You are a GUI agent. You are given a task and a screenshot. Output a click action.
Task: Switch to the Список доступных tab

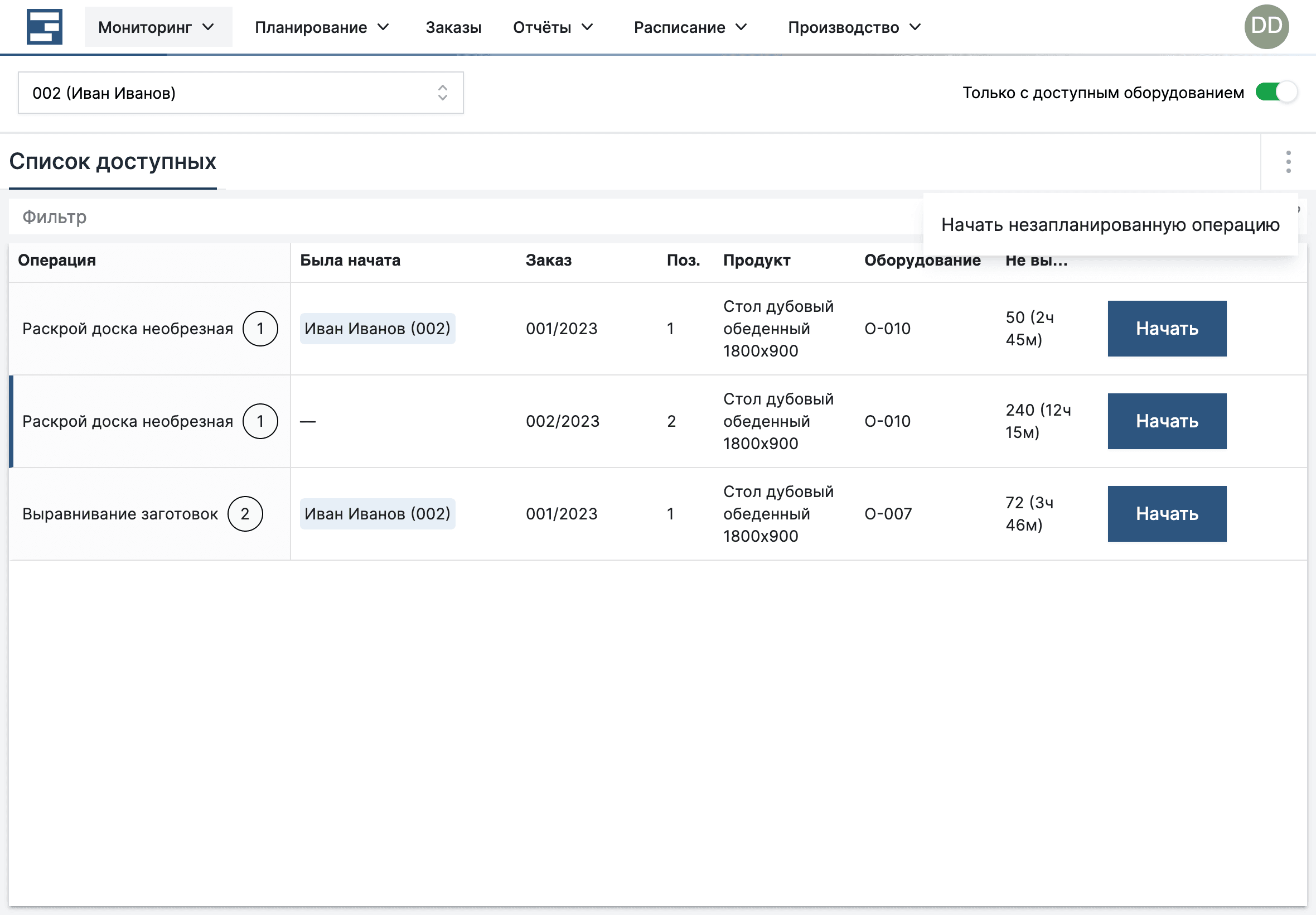pyautogui.click(x=112, y=162)
